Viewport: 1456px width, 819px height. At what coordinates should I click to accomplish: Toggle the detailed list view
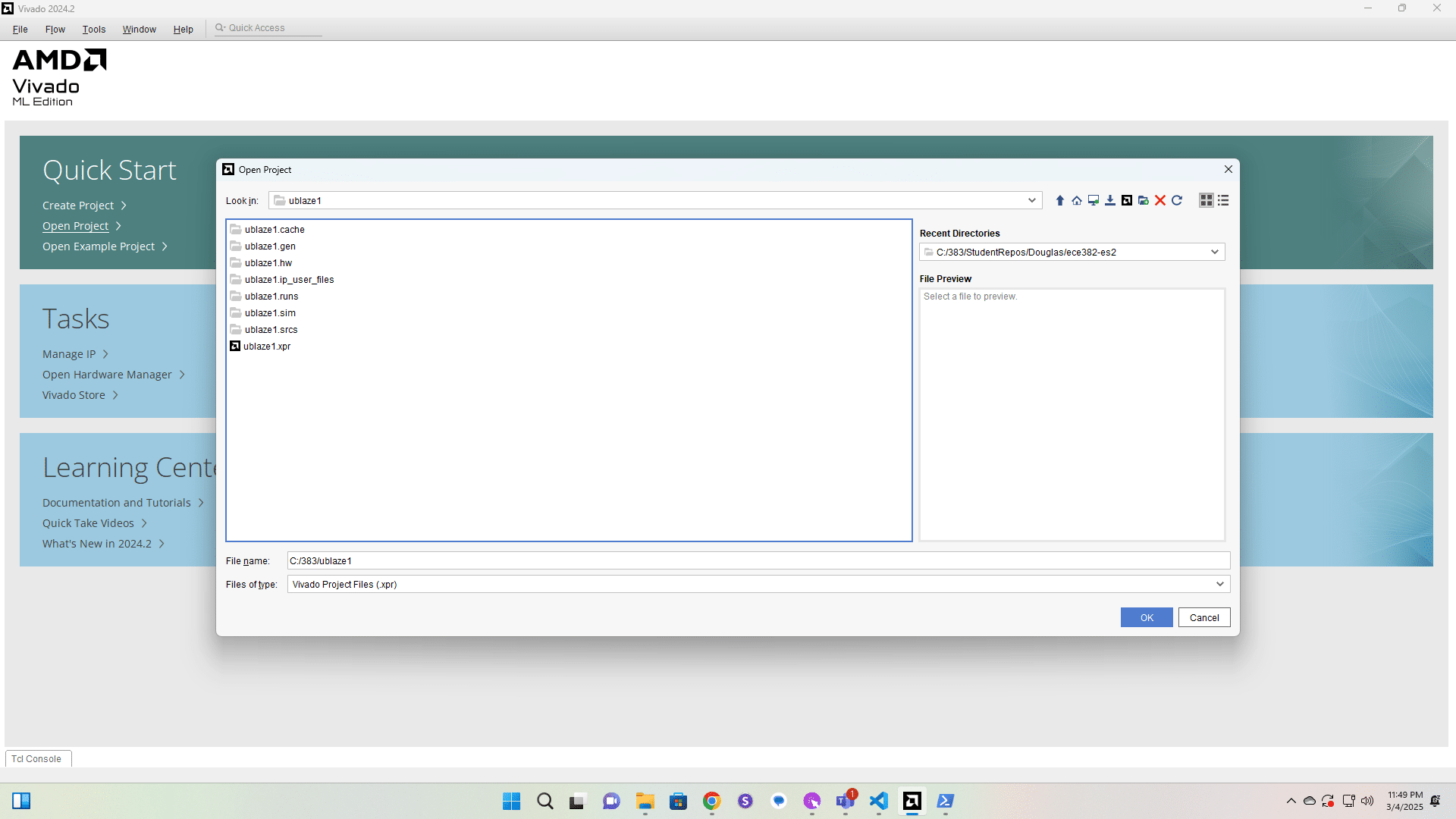click(x=1223, y=200)
